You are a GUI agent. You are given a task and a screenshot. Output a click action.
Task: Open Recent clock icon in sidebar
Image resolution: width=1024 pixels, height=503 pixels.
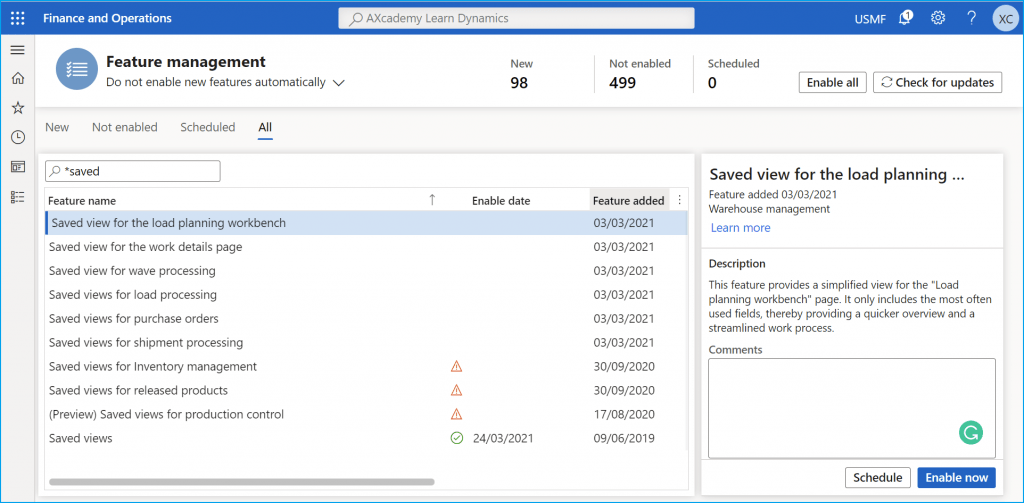18,137
